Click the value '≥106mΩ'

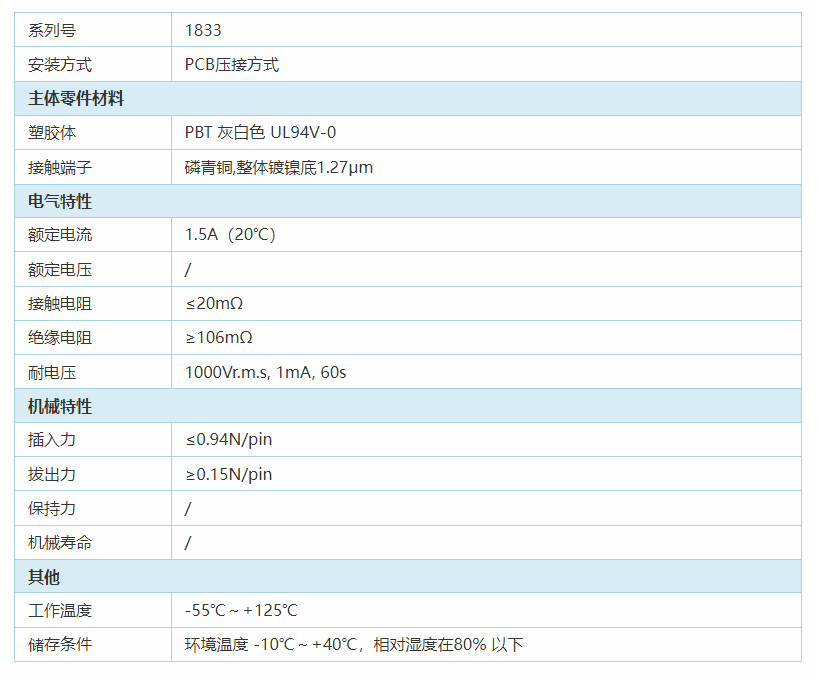[x=219, y=338]
